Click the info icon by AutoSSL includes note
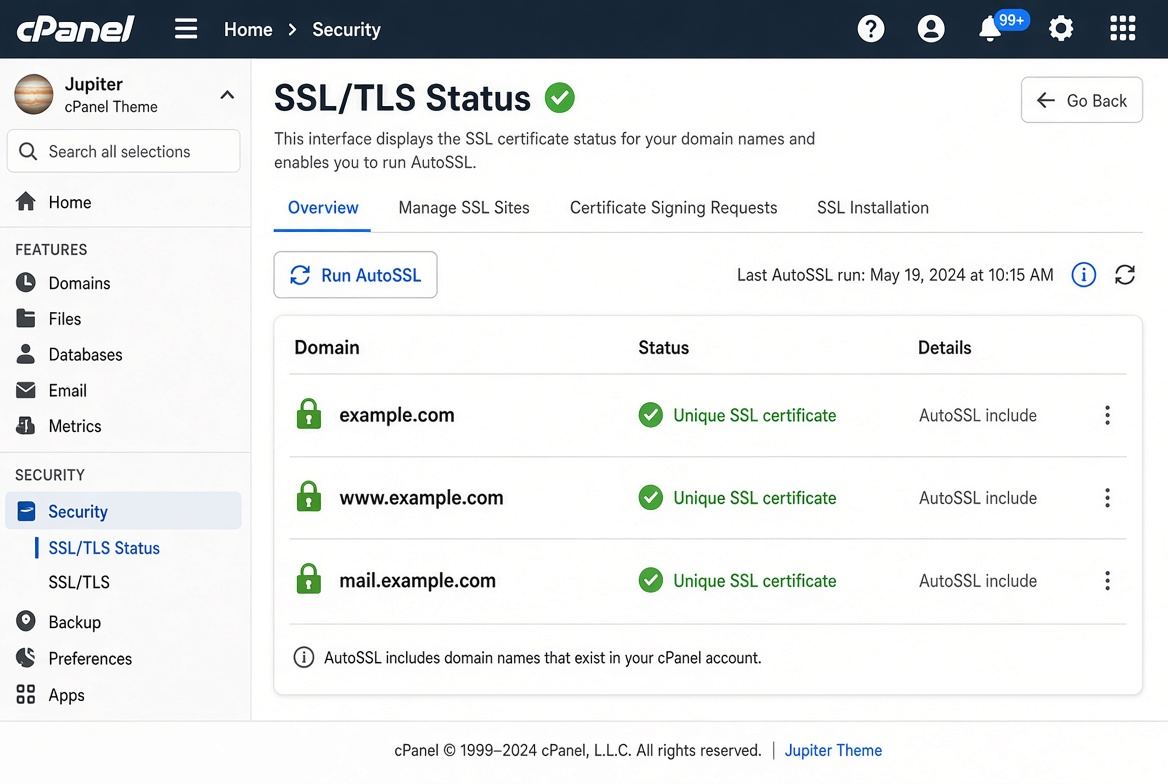This screenshot has height=784, width=1168. tap(304, 657)
